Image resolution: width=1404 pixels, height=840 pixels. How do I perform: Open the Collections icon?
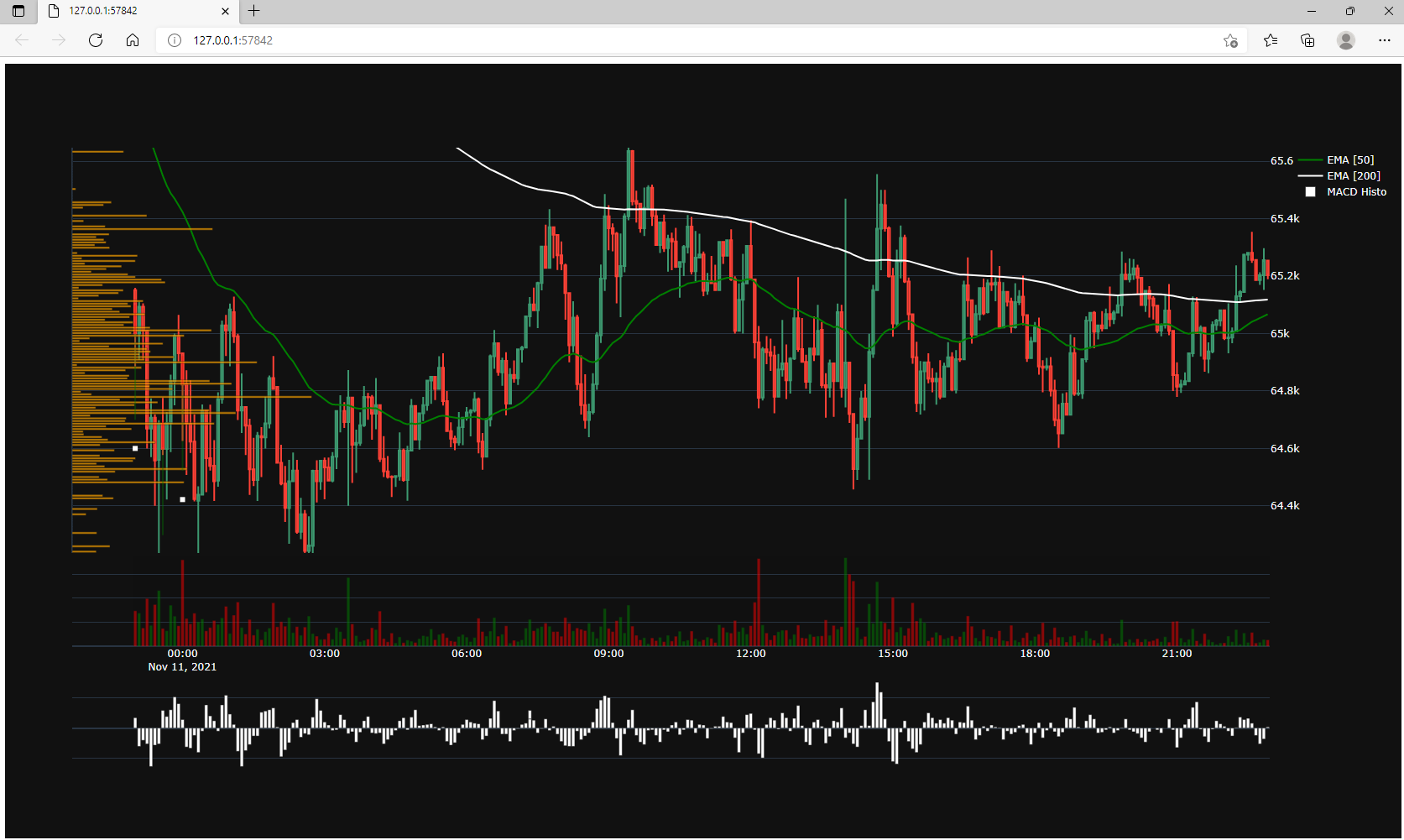coord(1307,40)
